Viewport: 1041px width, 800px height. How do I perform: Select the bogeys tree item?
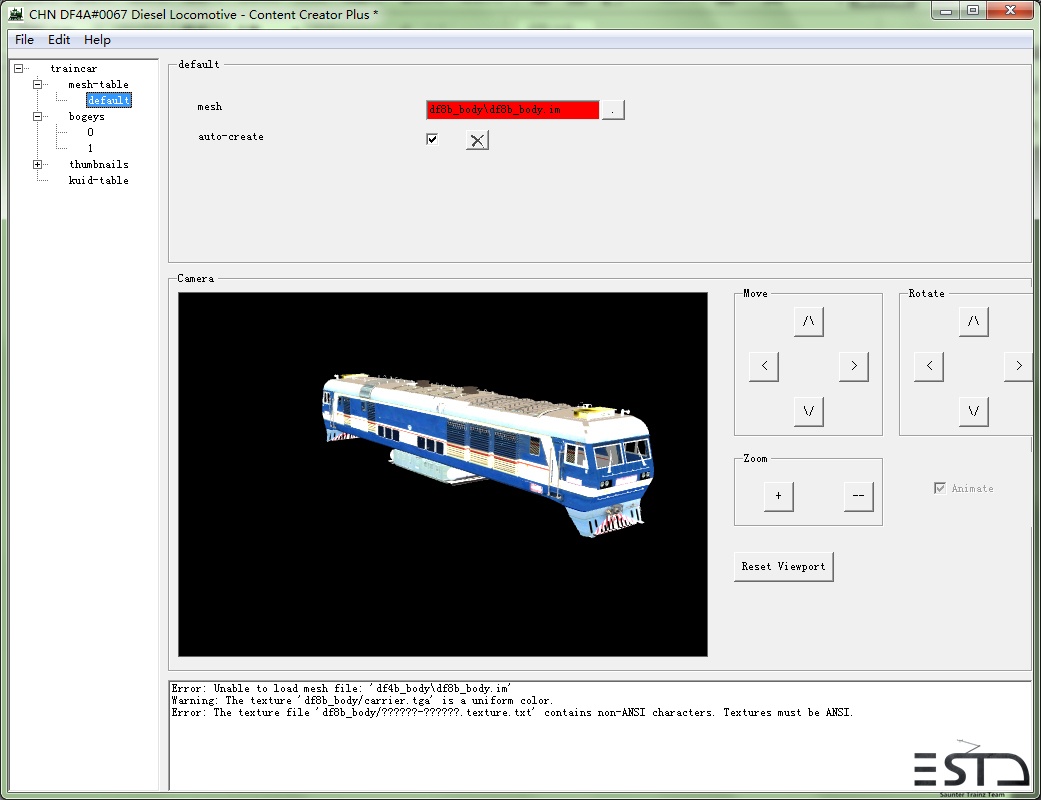[86, 116]
